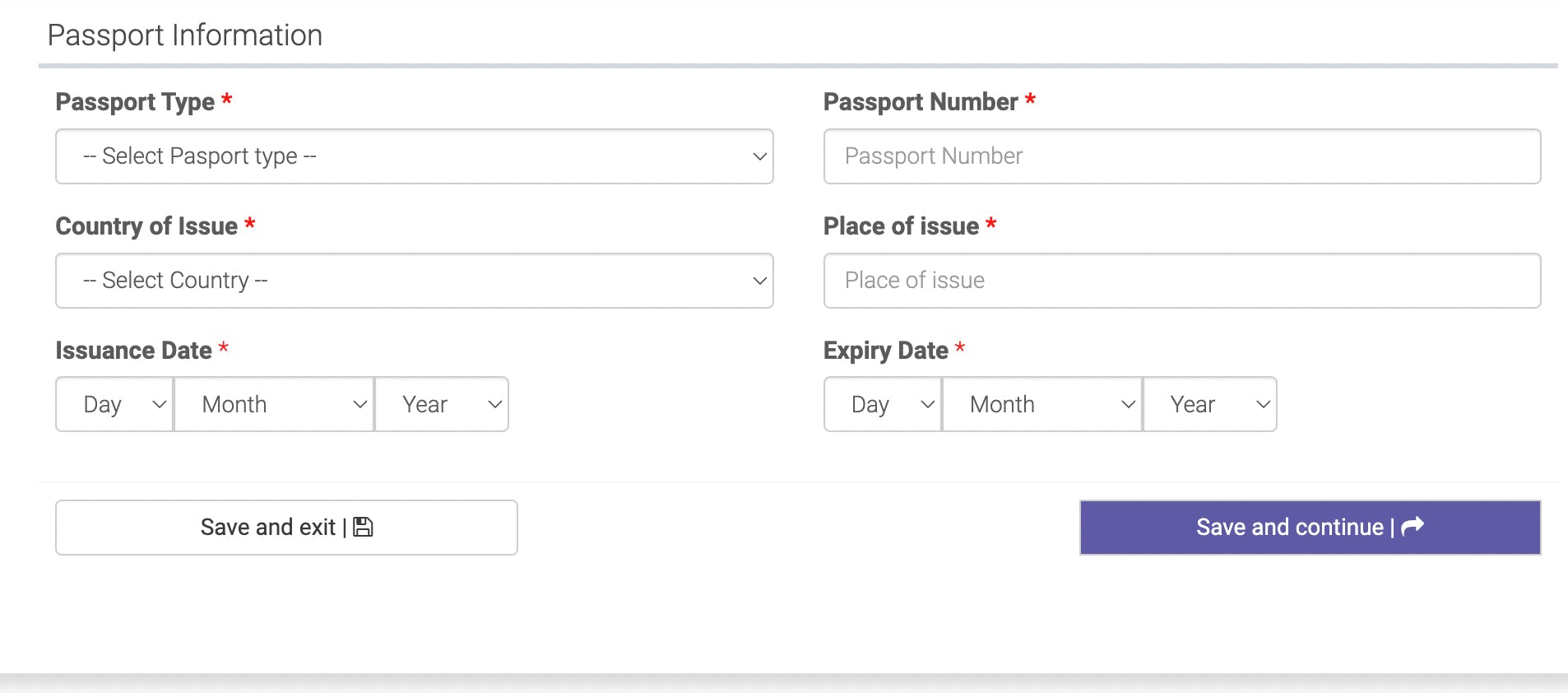Viewport: 1568px width, 693px height.
Task: Click the Issuance Date label
Action: [133, 351]
